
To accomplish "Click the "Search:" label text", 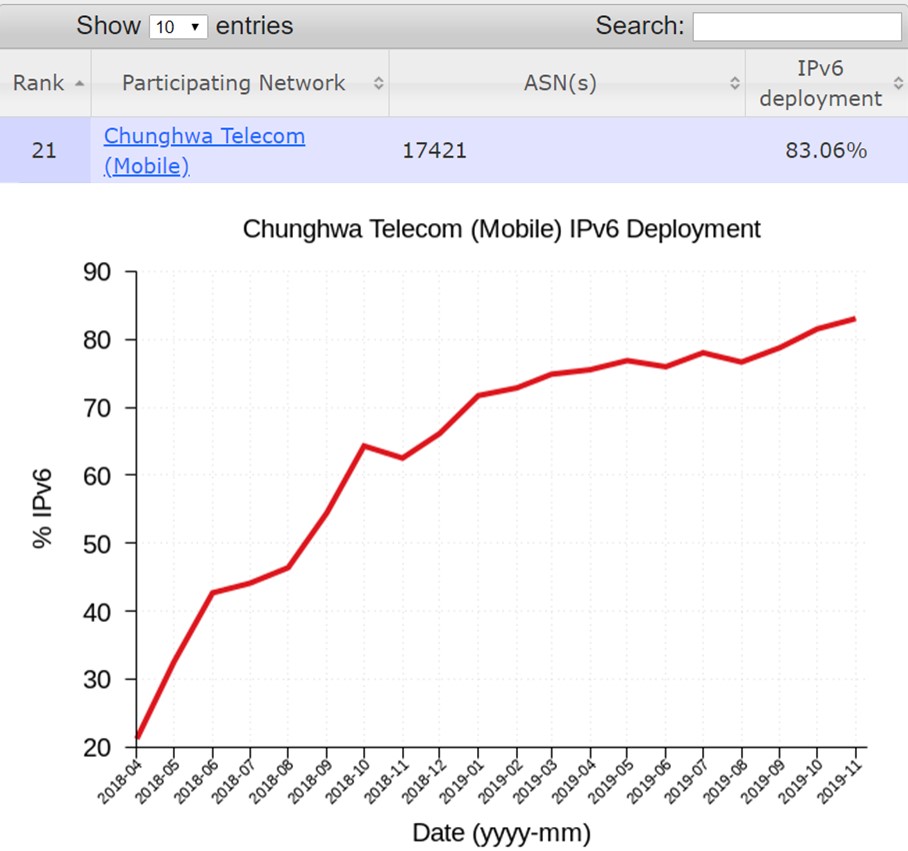I will (640, 26).
